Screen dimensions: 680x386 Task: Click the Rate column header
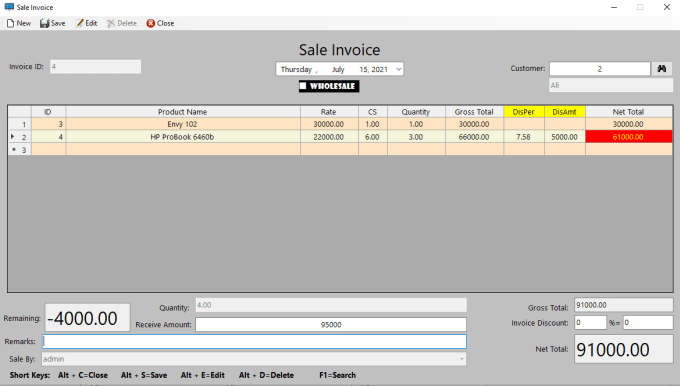pos(329,112)
